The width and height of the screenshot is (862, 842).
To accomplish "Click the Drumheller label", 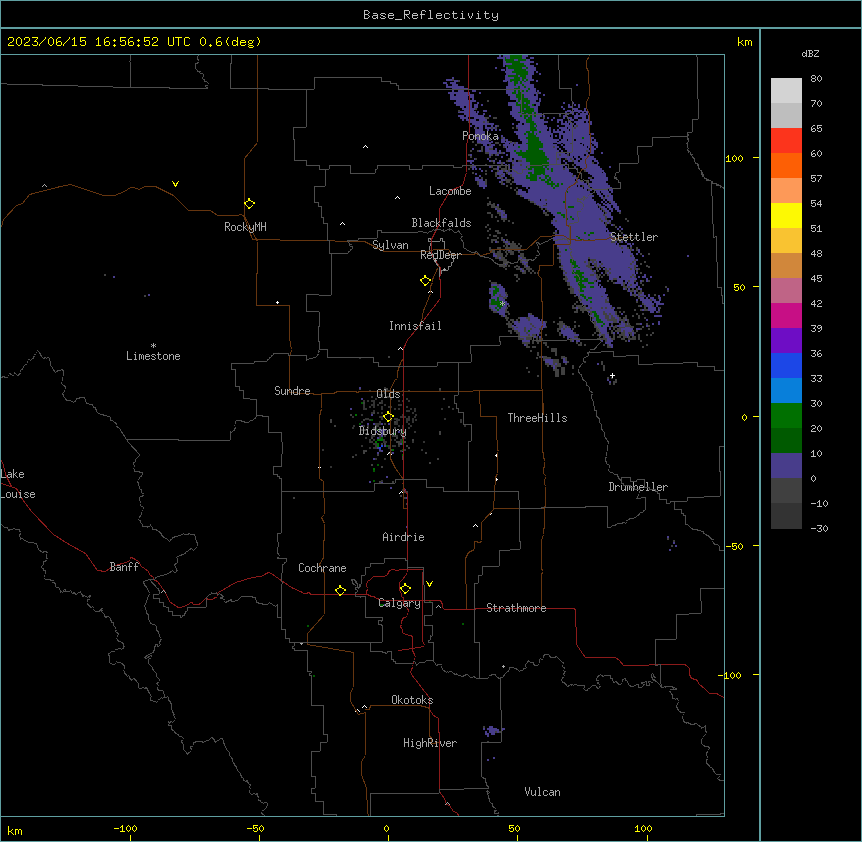I will coord(638,487).
